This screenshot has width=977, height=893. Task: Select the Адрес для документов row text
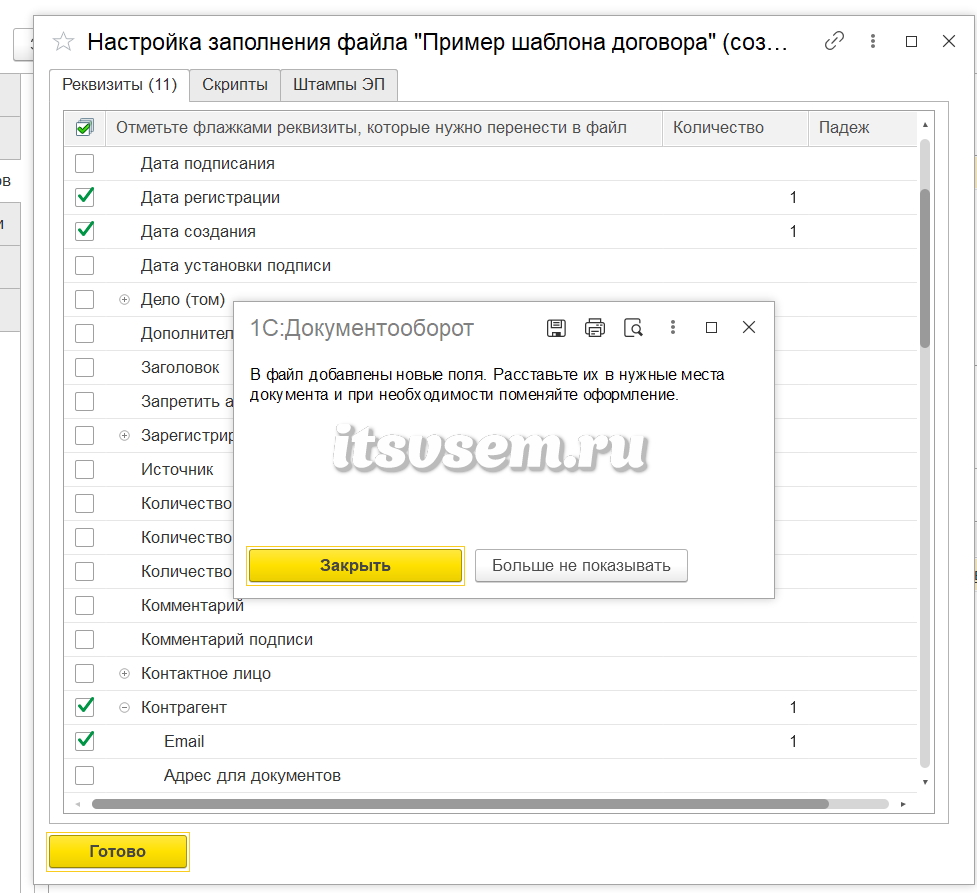pos(252,776)
